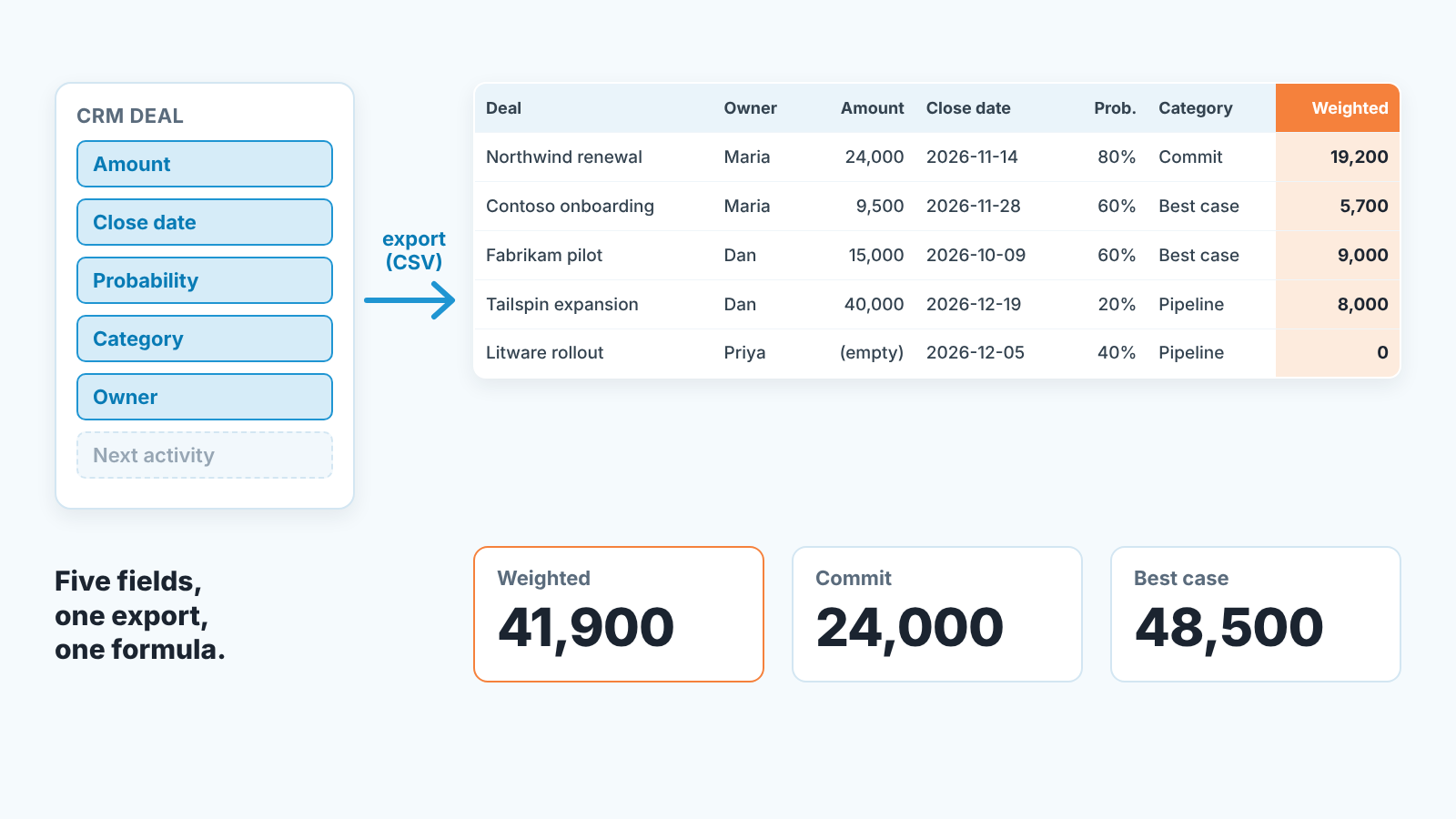Viewport: 1456px width, 819px height.
Task: Click Best case category for Contoso onboarding
Action: click(1198, 206)
